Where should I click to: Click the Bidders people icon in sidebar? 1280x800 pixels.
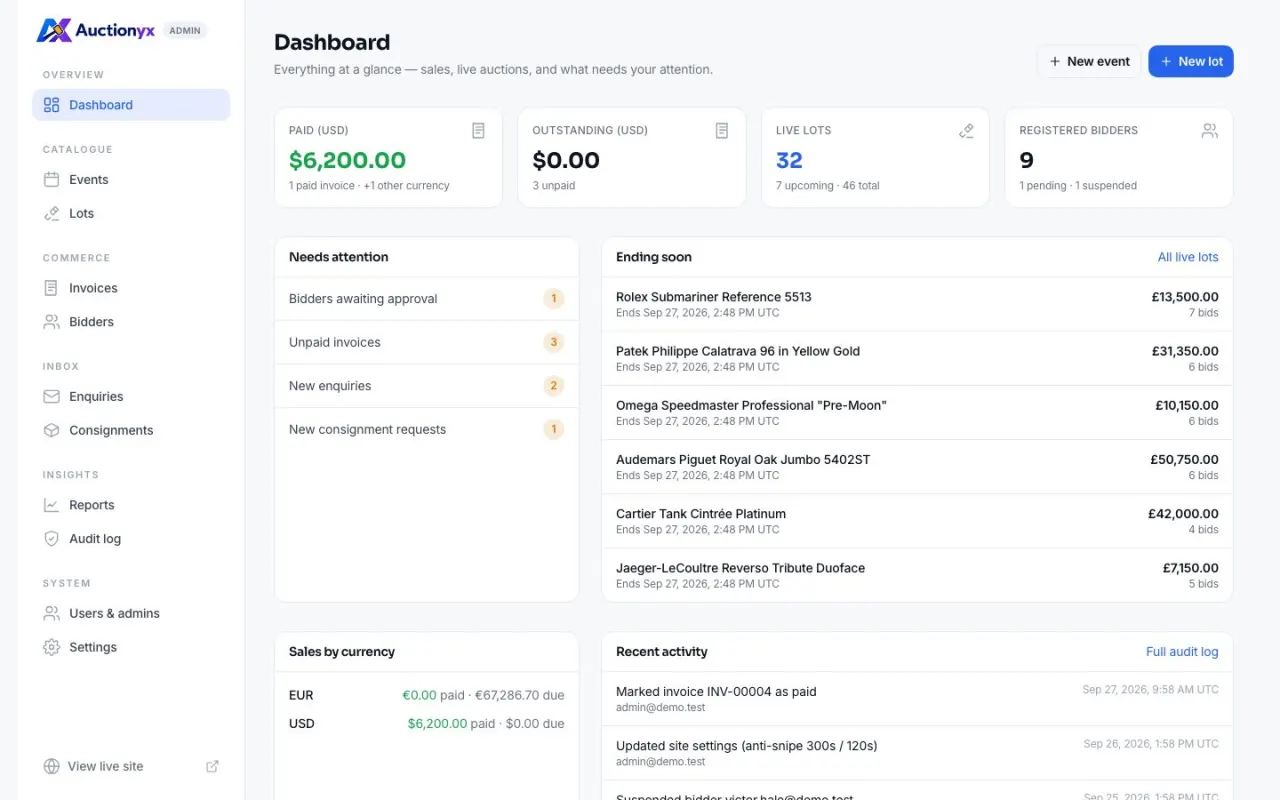tap(51, 322)
